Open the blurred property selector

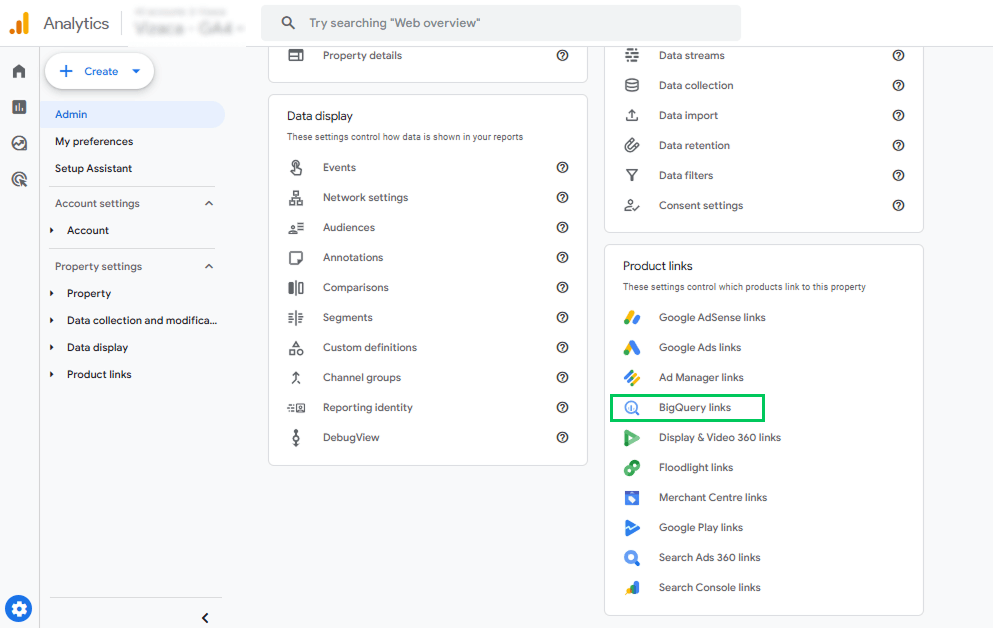(189, 23)
